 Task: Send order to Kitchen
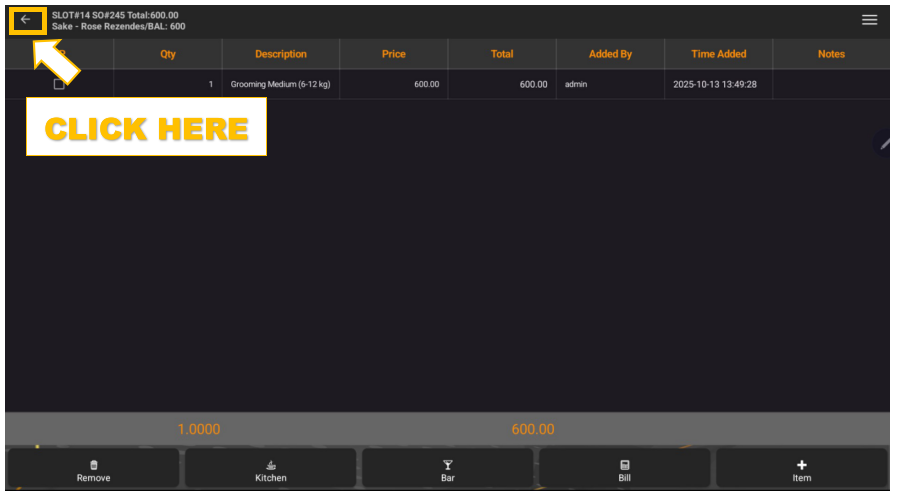click(x=270, y=469)
